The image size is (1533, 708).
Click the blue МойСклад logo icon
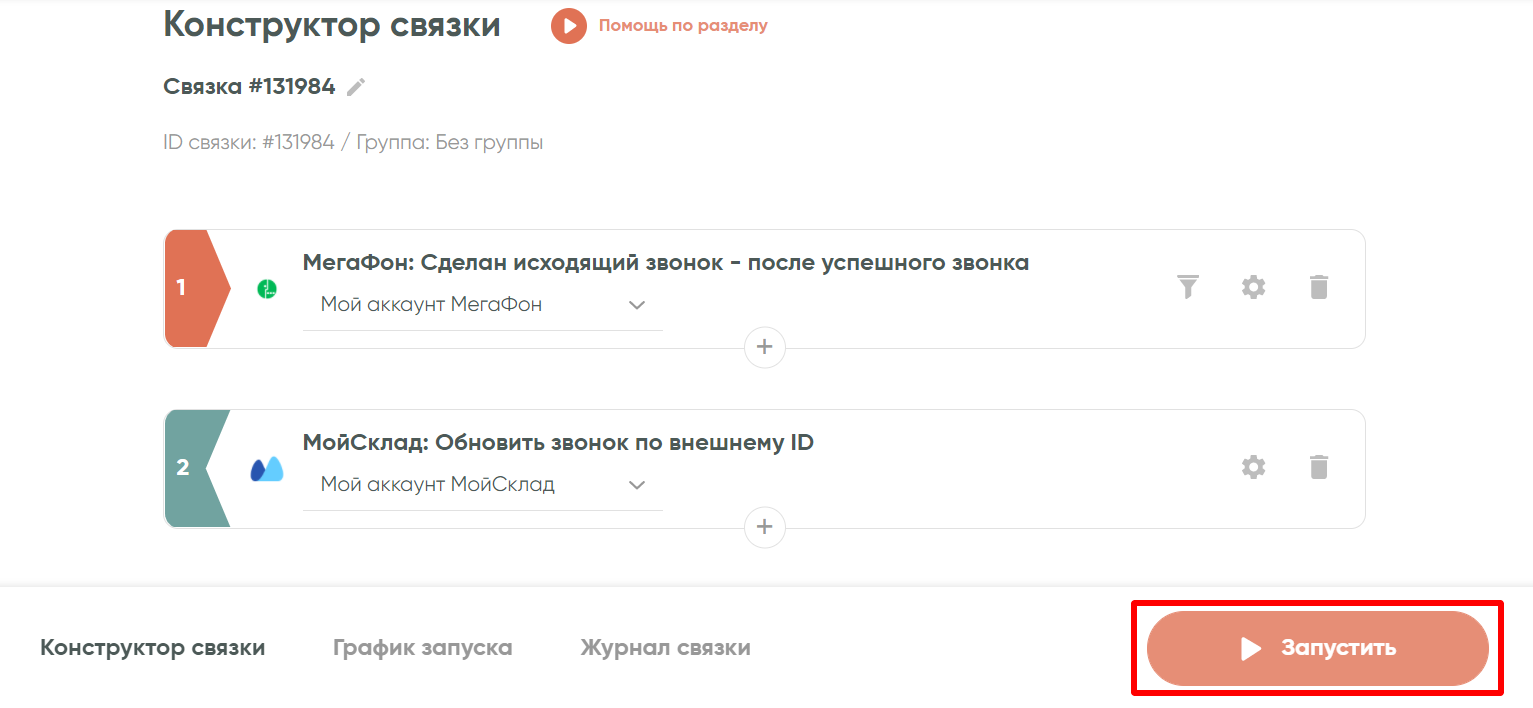pos(267,469)
